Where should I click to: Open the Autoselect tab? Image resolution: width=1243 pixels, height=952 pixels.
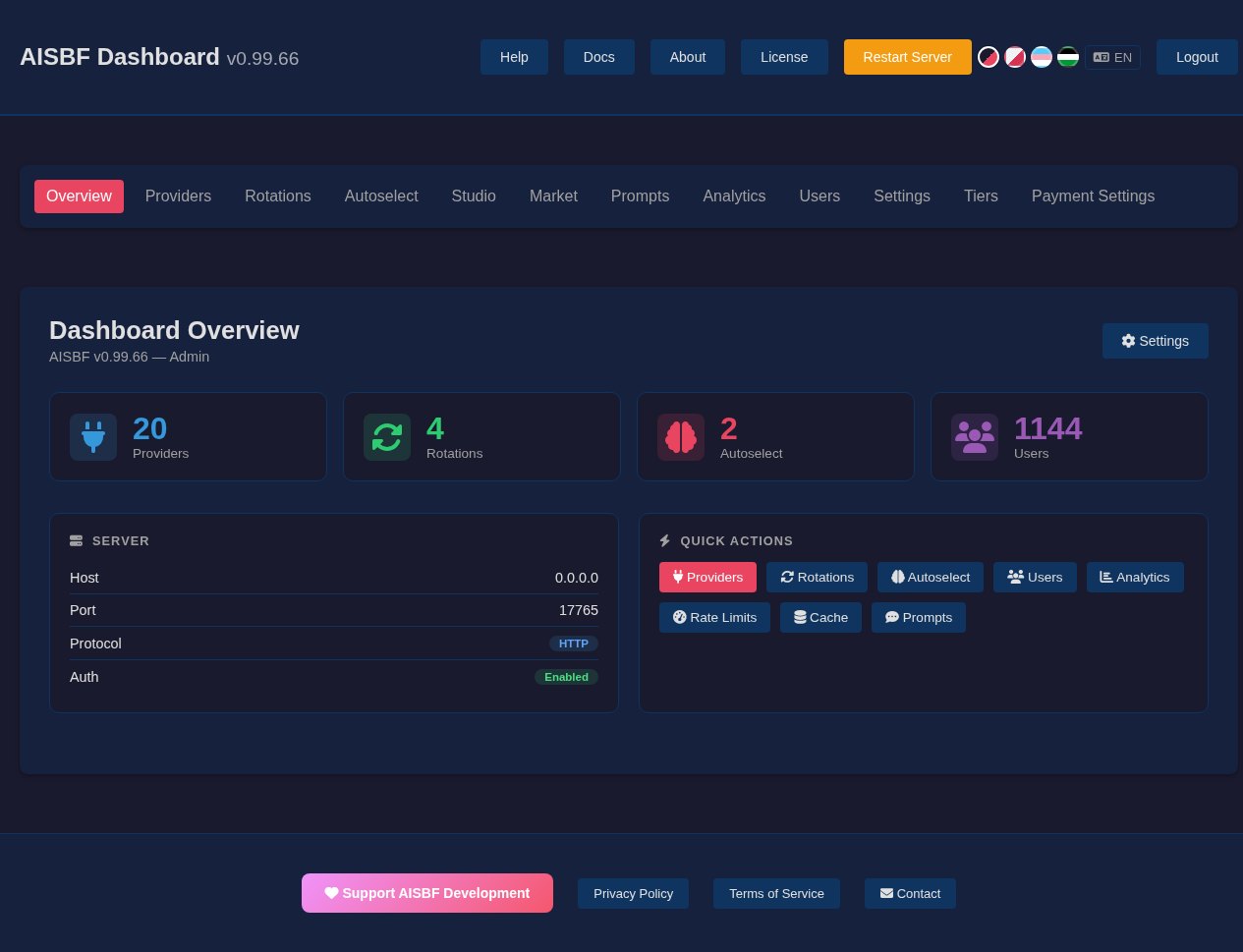(x=381, y=196)
